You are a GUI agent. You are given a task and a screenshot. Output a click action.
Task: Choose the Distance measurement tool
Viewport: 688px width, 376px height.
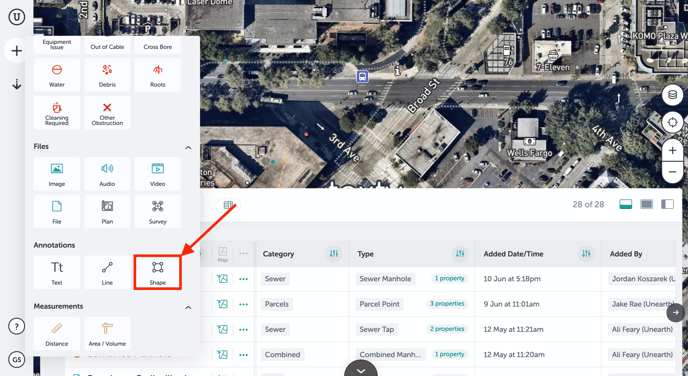pyautogui.click(x=57, y=333)
